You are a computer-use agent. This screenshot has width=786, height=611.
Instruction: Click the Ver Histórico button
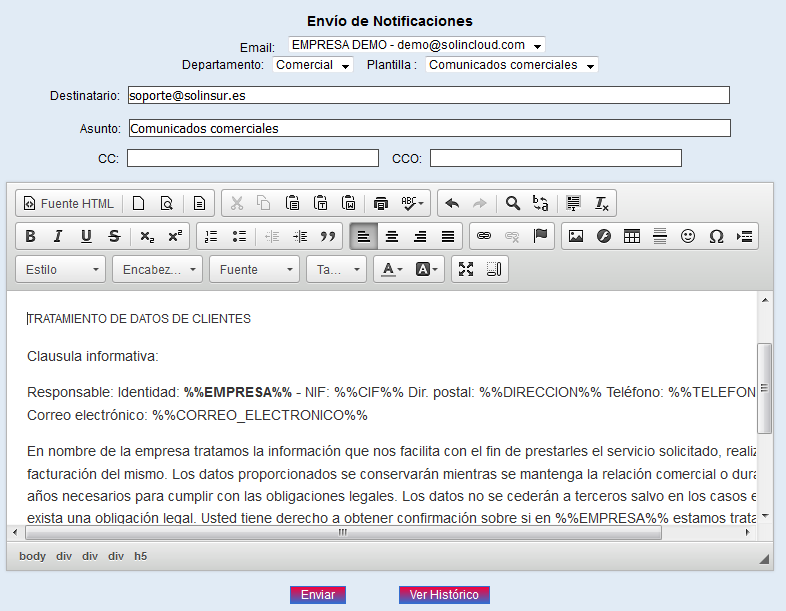tap(444, 595)
